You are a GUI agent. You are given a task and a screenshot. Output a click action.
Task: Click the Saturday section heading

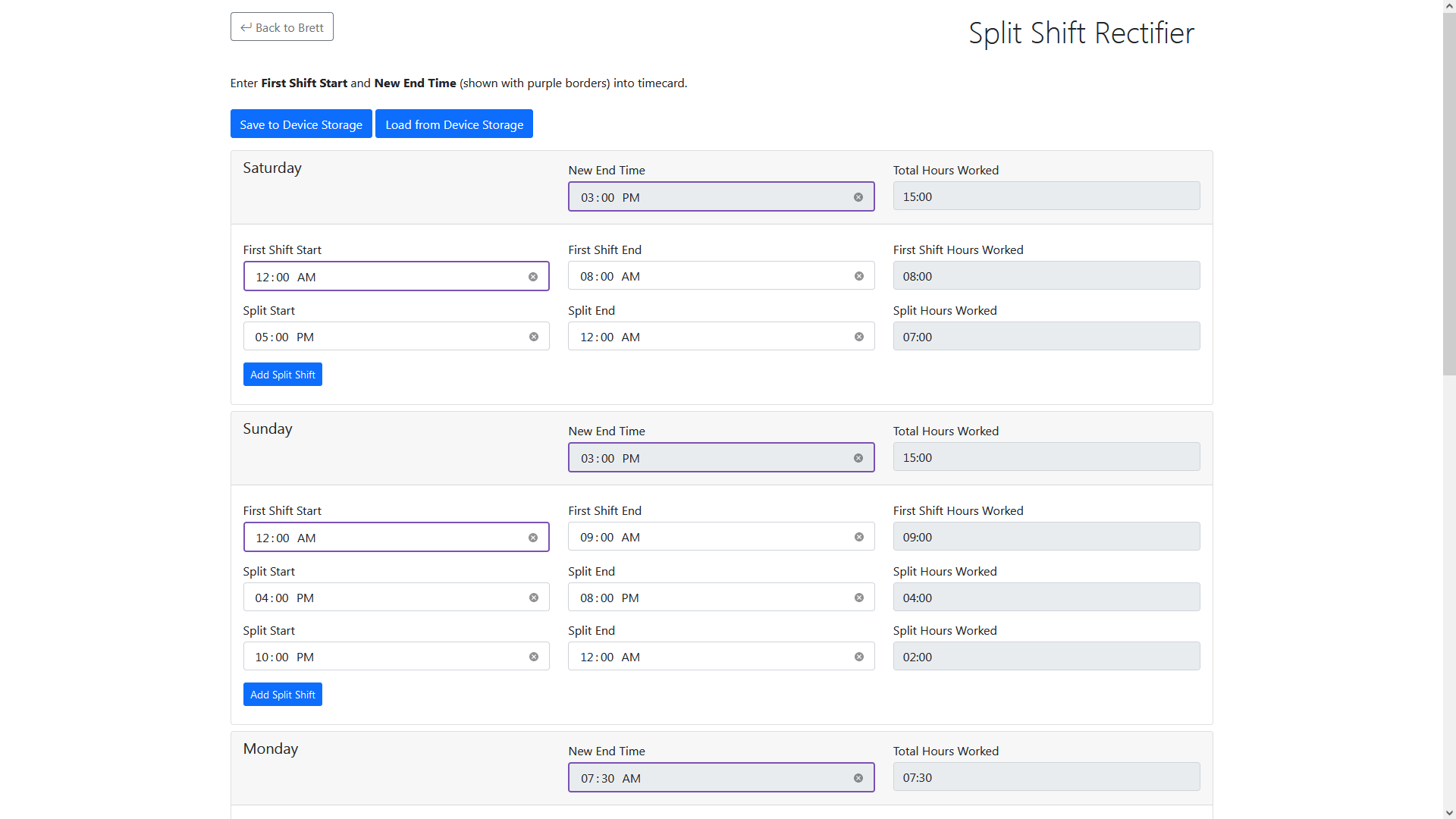point(272,168)
